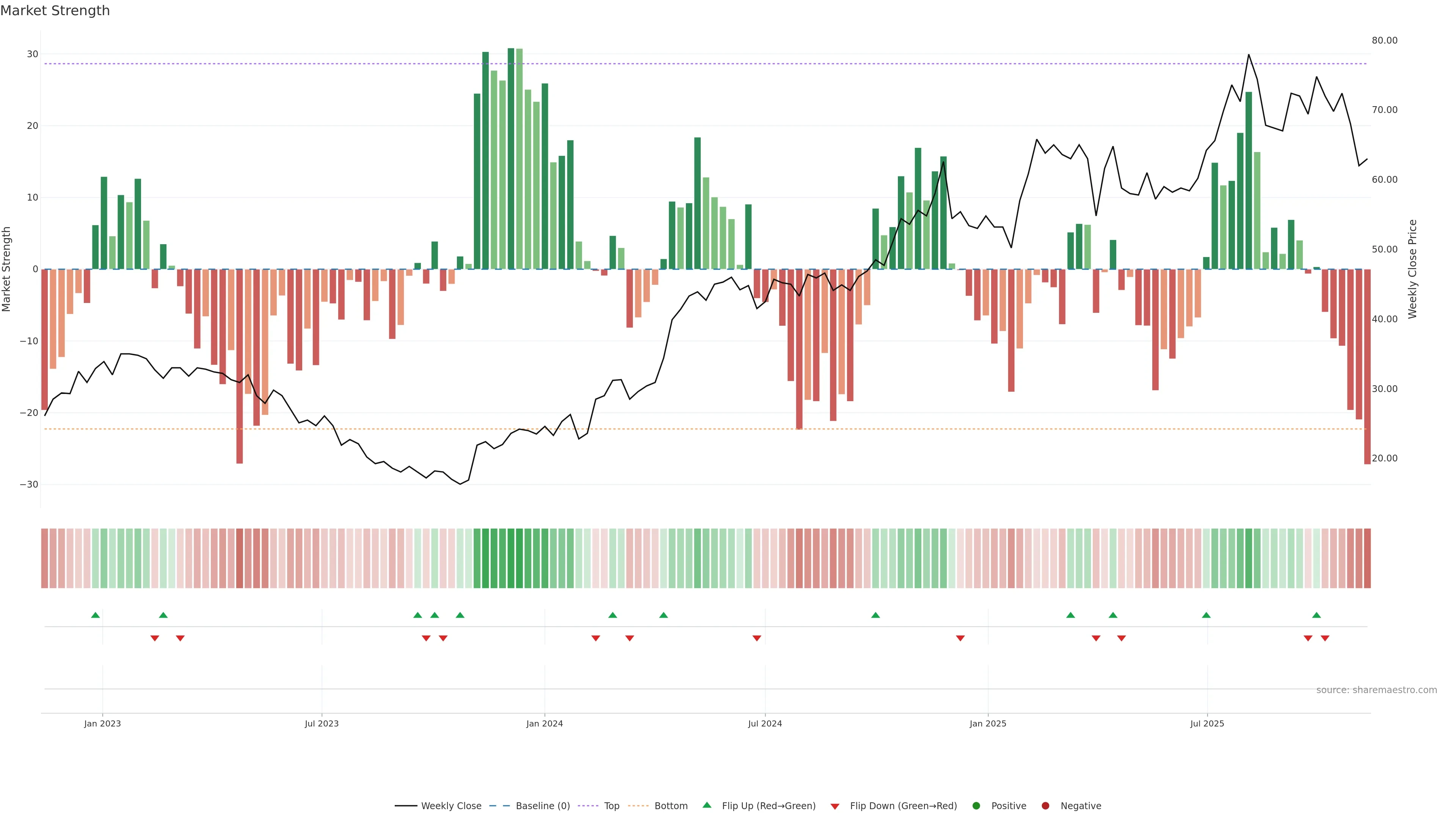Click the red flip-down marker just before Jul 2024
1456x819 pixels.
[757, 638]
